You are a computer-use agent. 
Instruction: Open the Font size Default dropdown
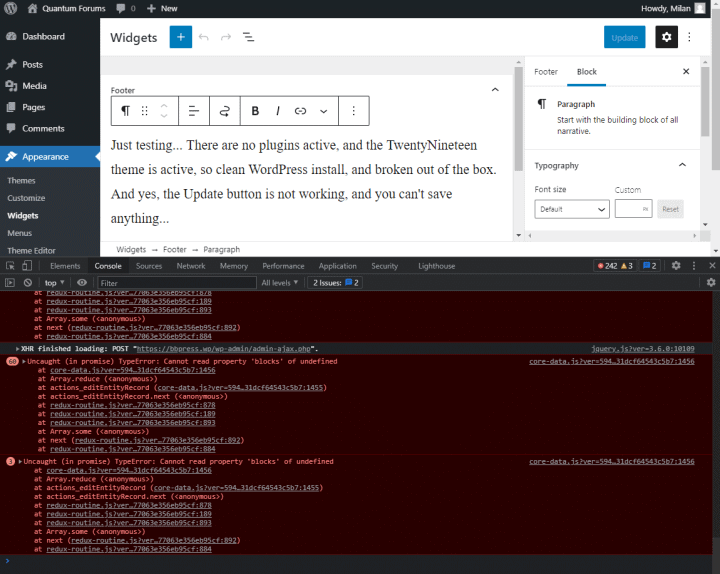point(572,209)
